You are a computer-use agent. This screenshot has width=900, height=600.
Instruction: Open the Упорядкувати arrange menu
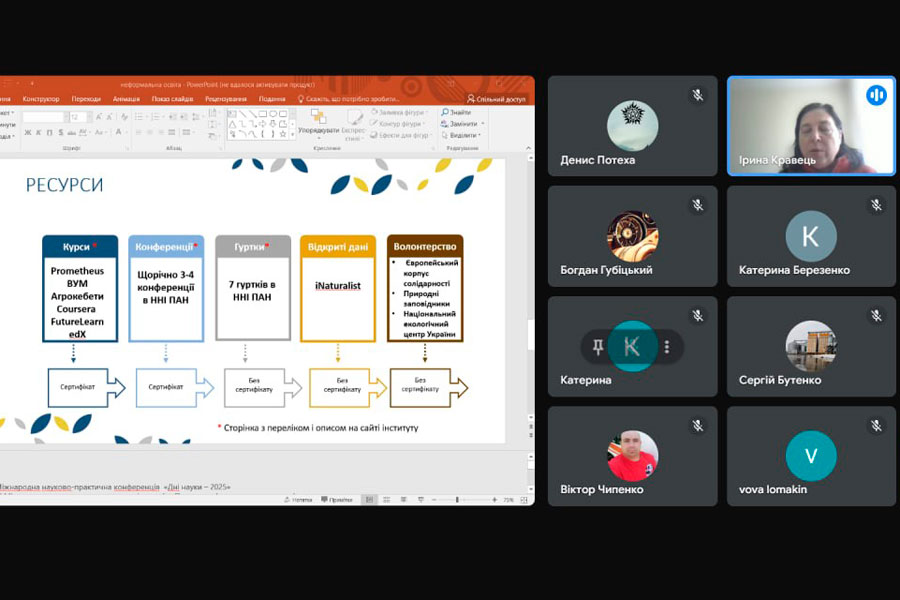[x=319, y=123]
